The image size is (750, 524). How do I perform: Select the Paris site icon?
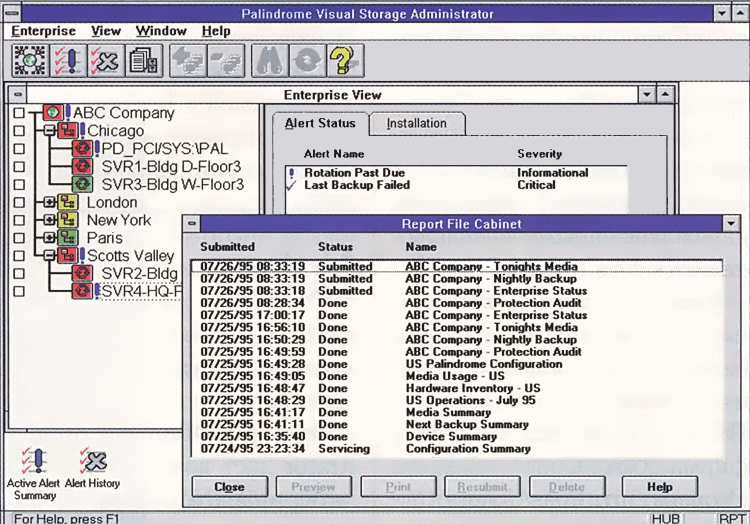[67, 238]
